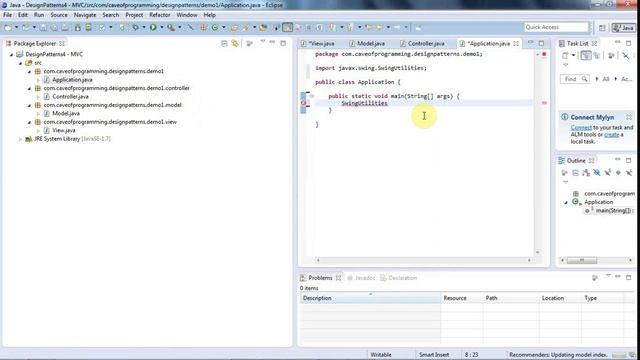
Task: Switch to the View.java editor tab
Action: (318, 43)
